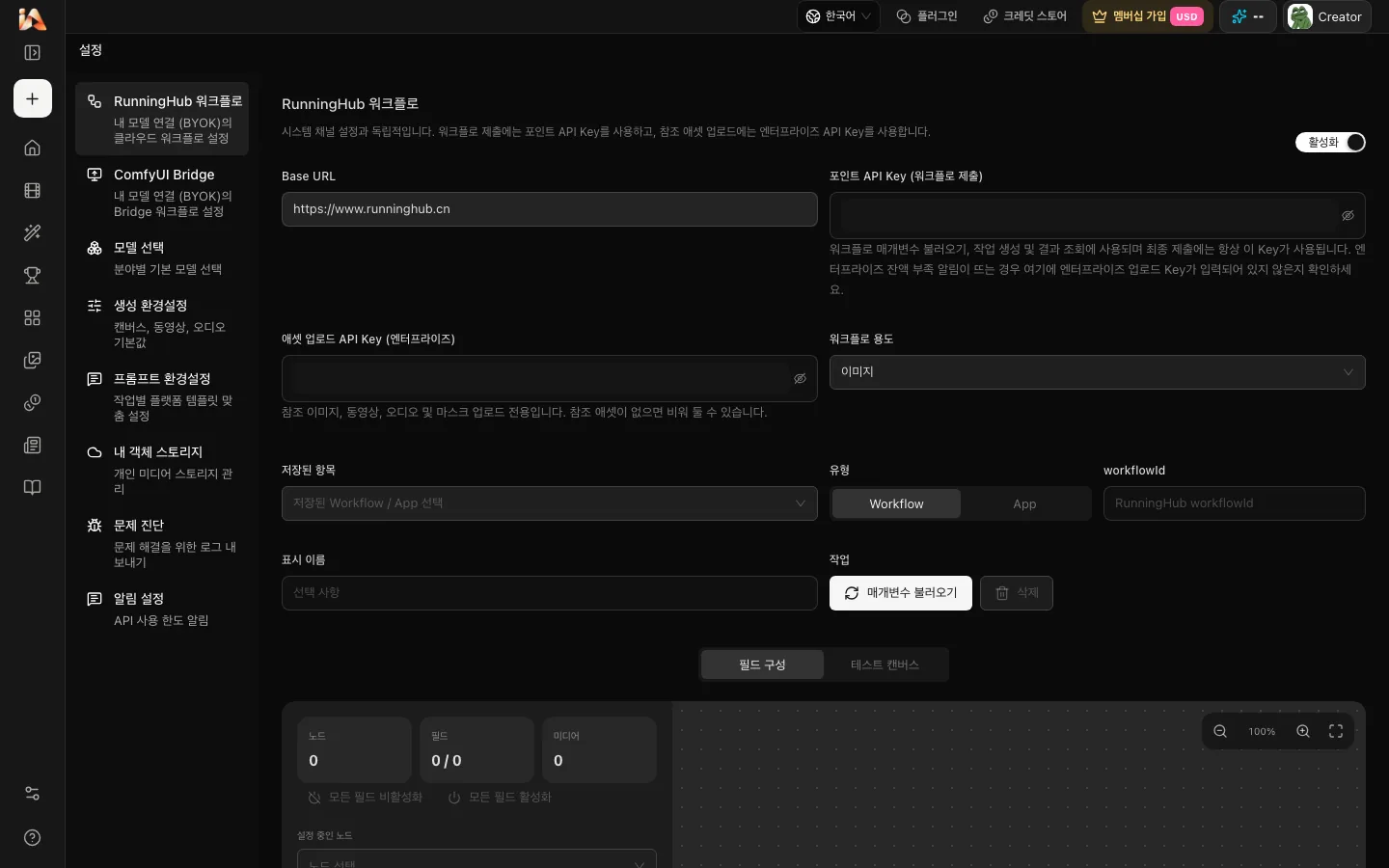This screenshot has height=868, width=1389.
Task: Click the 멤버십 가입 button
Action: coord(1148,16)
